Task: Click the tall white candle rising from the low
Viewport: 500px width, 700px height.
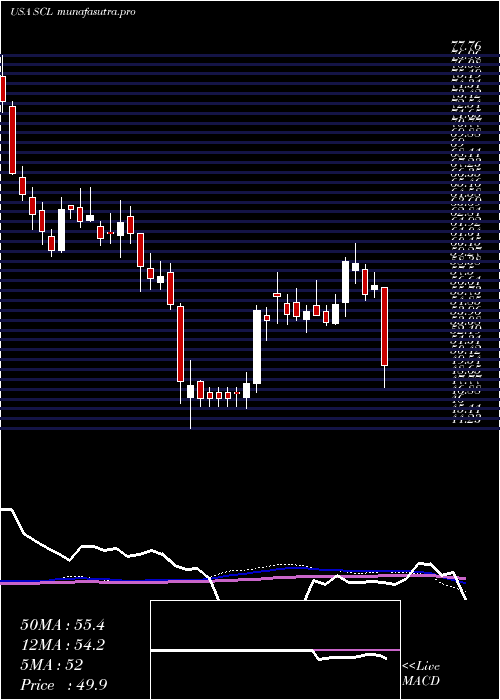Action: (x=257, y=347)
